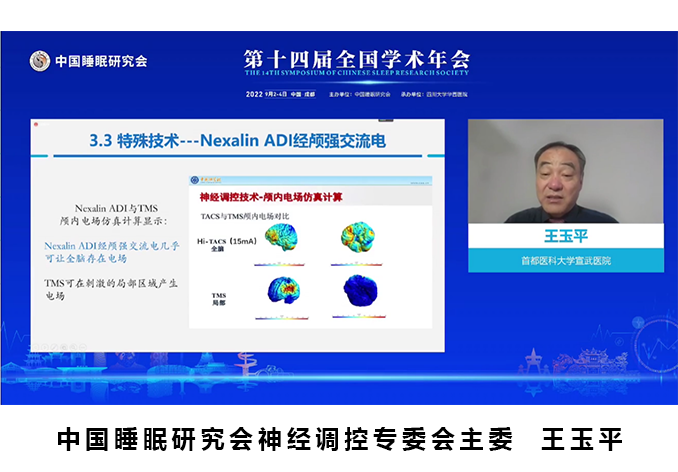Click the Hi-TACS top-view brain image
This screenshot has height=472, width=678.
click(357, 237)
